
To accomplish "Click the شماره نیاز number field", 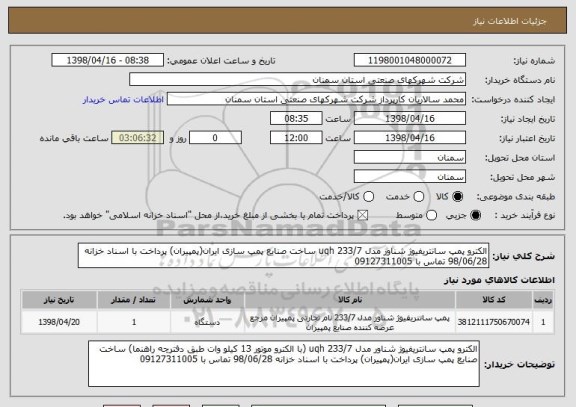I will click(410, 60).
